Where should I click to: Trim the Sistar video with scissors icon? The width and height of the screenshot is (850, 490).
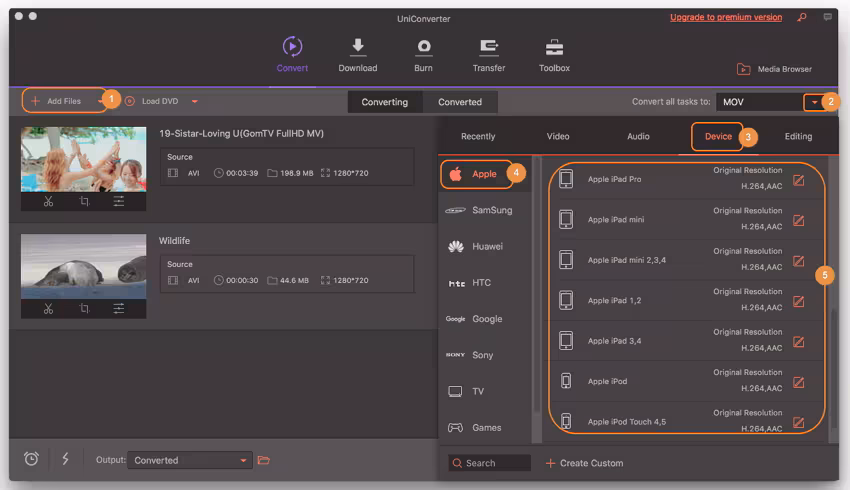click(x=48, y=201)
